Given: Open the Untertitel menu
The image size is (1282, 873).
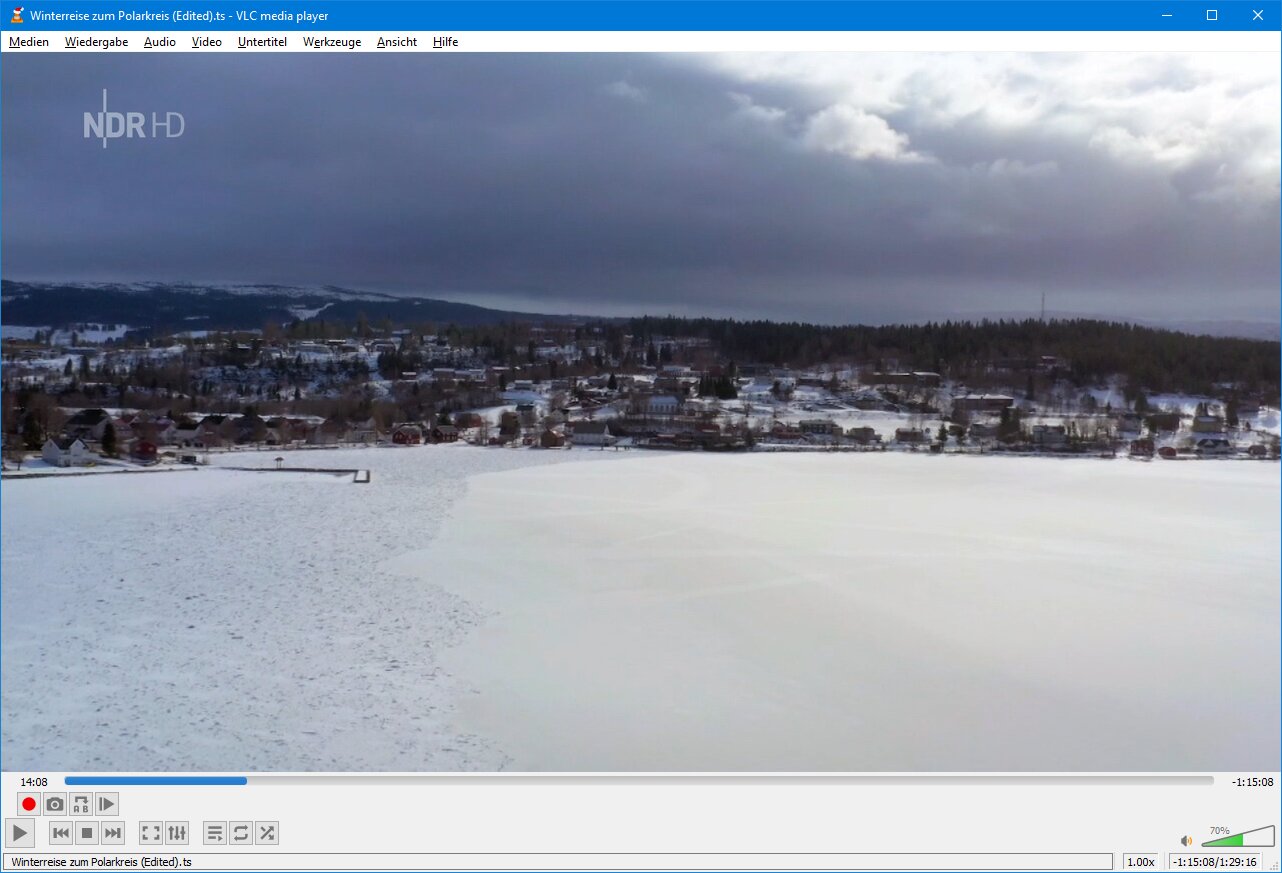Looking at the screenshot, I should point(262,42).
